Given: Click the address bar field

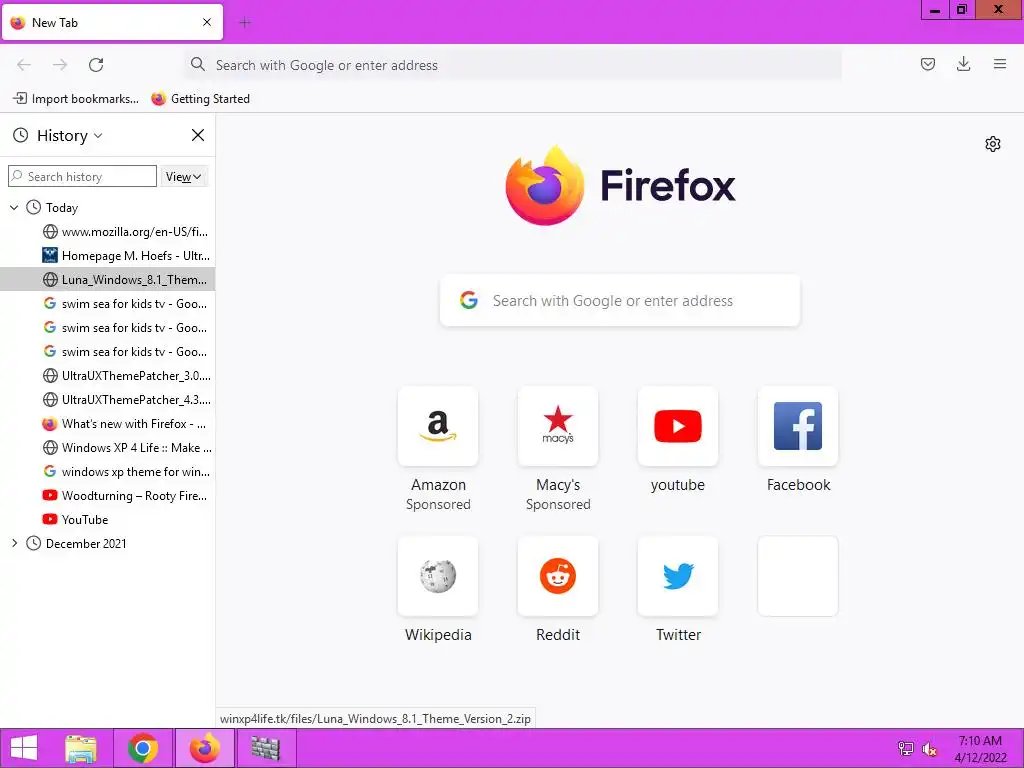Looking at the screenshot, I should (513, 65).
